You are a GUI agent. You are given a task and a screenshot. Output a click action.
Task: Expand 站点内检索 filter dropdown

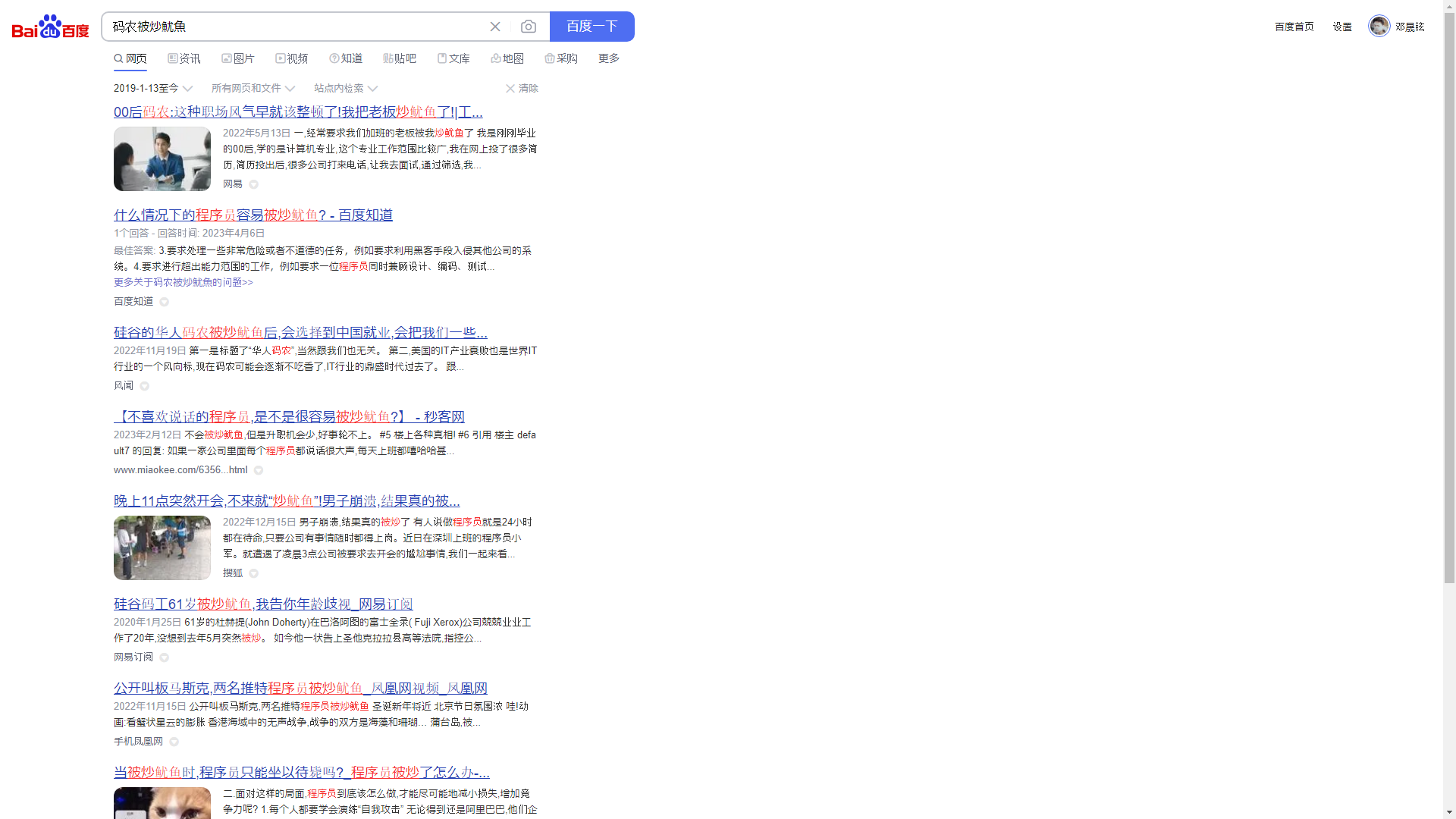click(346, 89)
